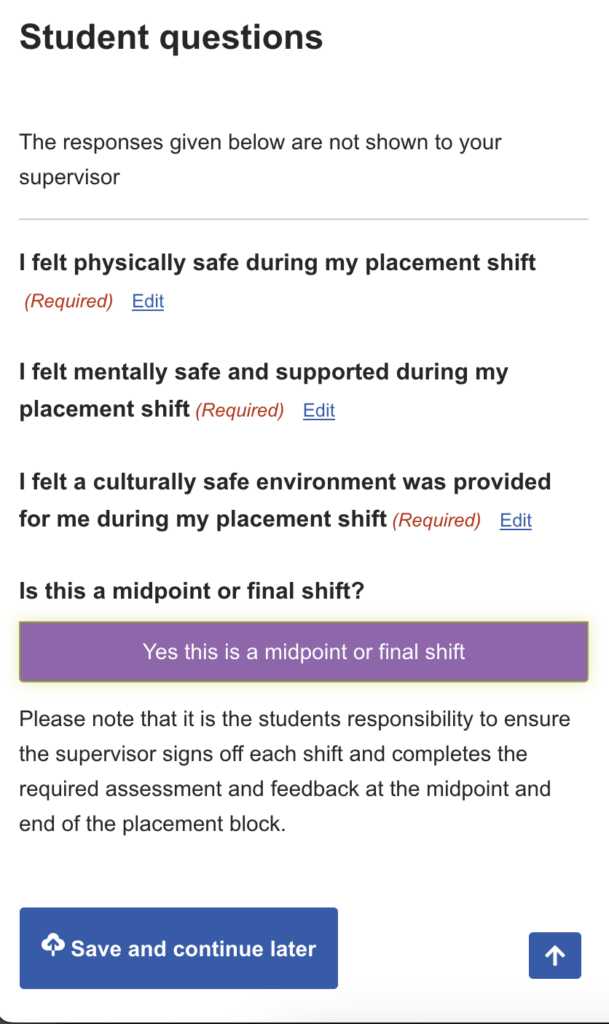
Task: Edit the mentally safe and supported response
Action: click(319, 410)
